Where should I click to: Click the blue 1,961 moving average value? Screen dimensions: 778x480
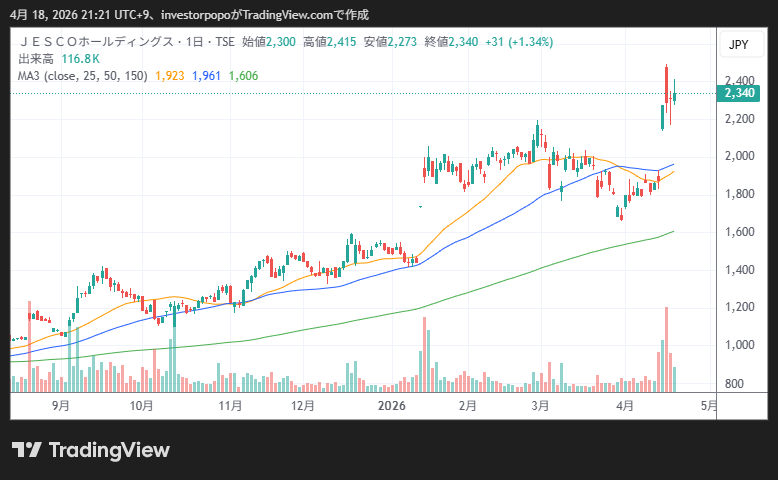point(206,75)
